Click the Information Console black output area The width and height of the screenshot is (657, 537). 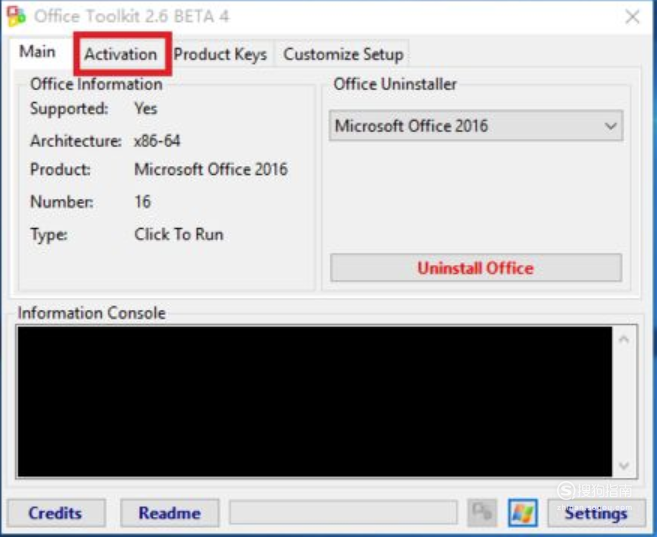coord(315,401)
